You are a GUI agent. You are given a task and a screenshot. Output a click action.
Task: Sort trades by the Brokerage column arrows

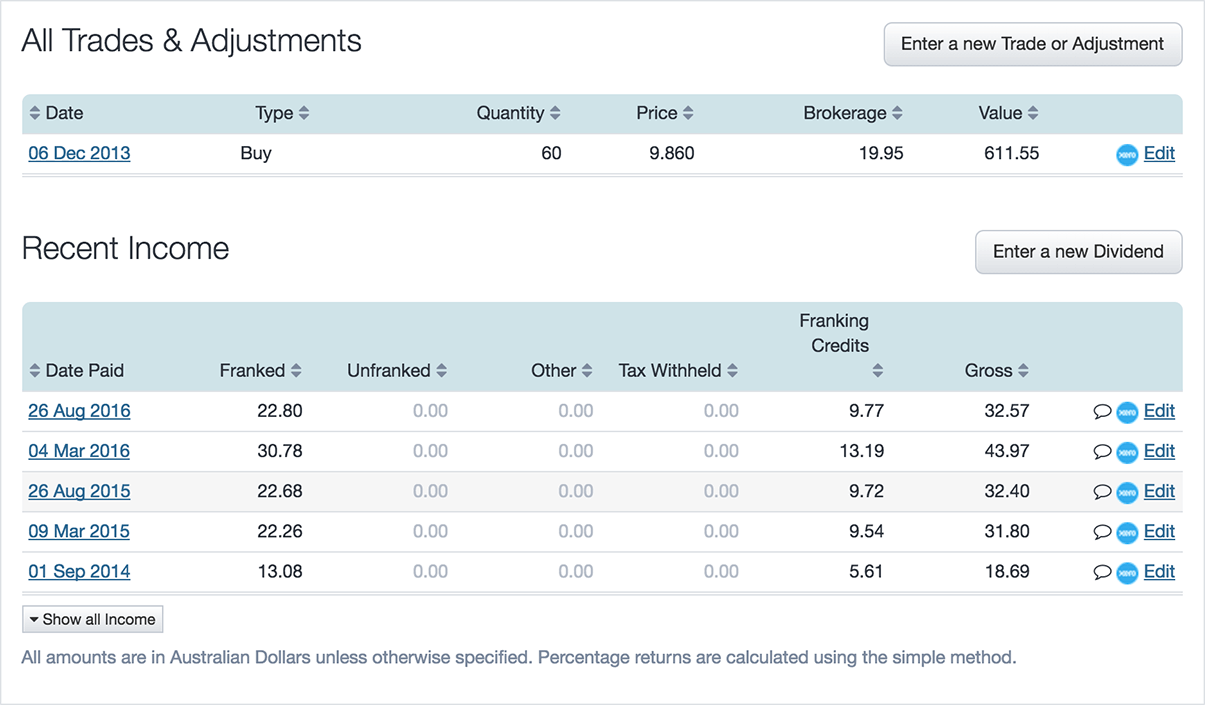[x=897, y=113]
